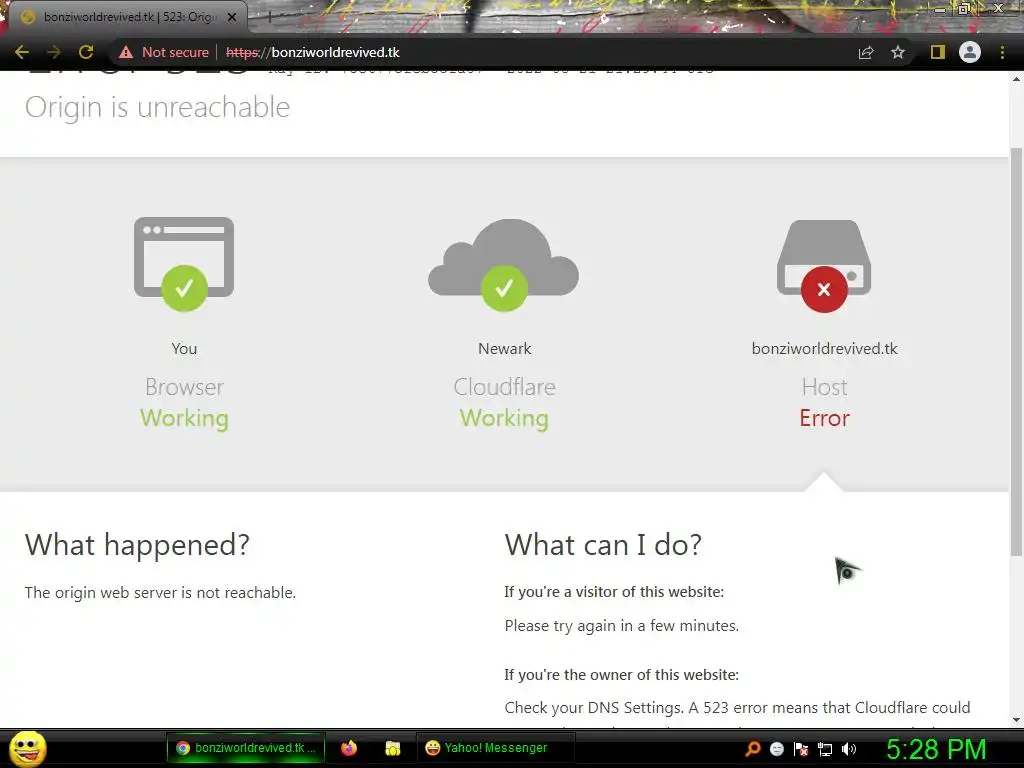Viewport: 1024px width, 768px height.
Task: Open the file folder taskbar icon
Action: (x=392, y=748)
